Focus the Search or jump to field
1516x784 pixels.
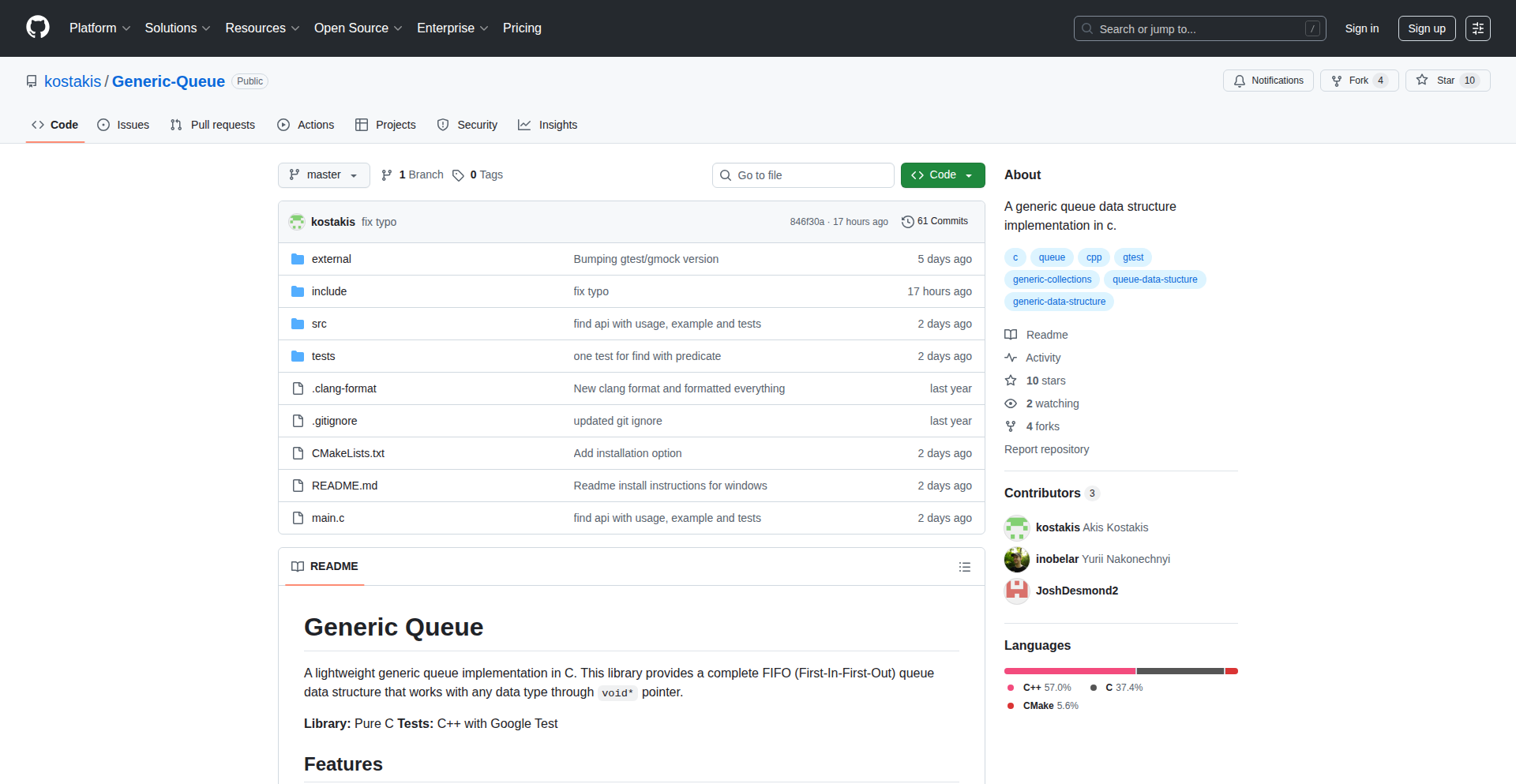point(1200,28)
